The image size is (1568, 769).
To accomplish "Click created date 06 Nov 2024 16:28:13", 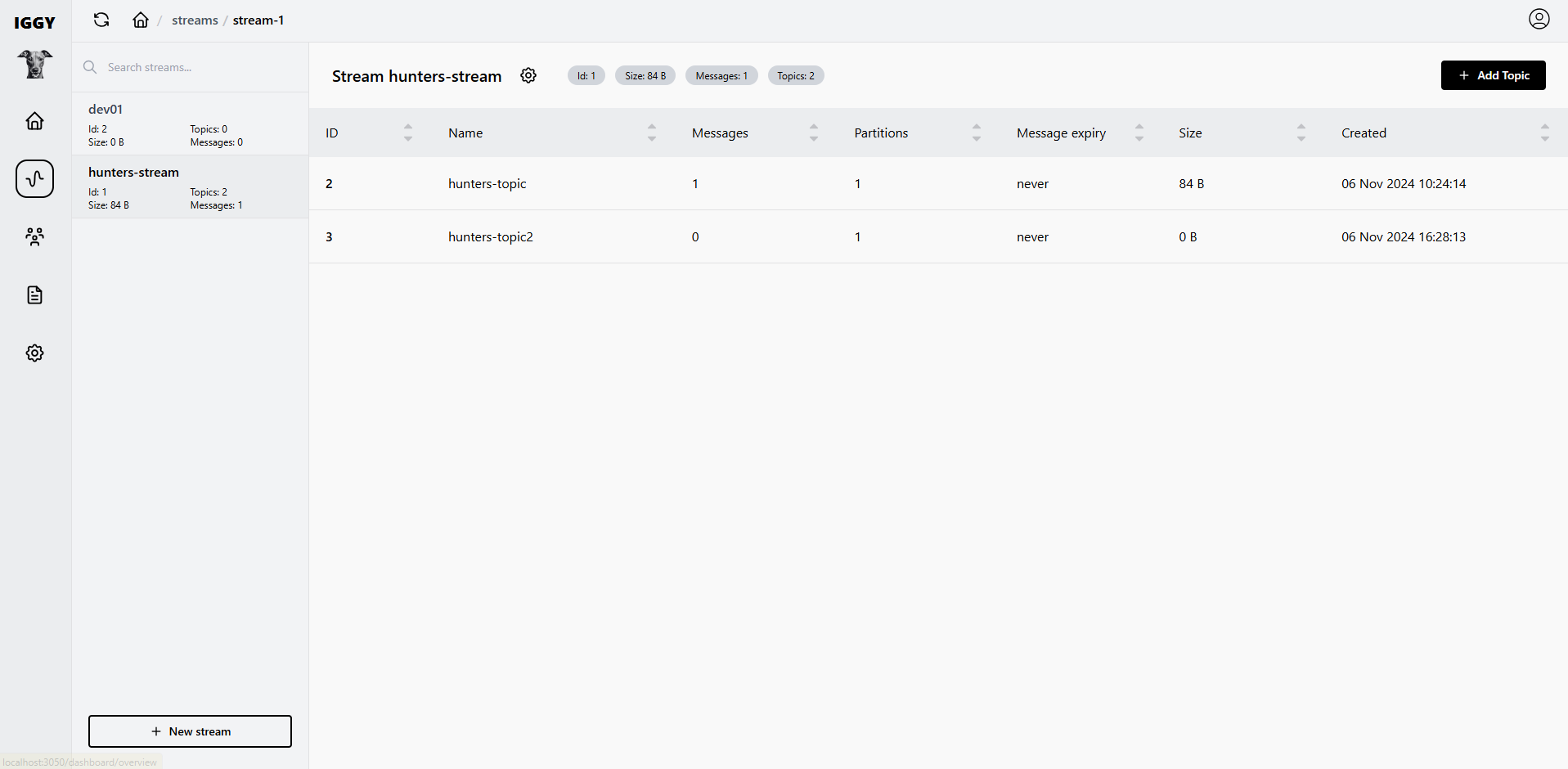I will pyautogui.click(x=1404, y=236).
